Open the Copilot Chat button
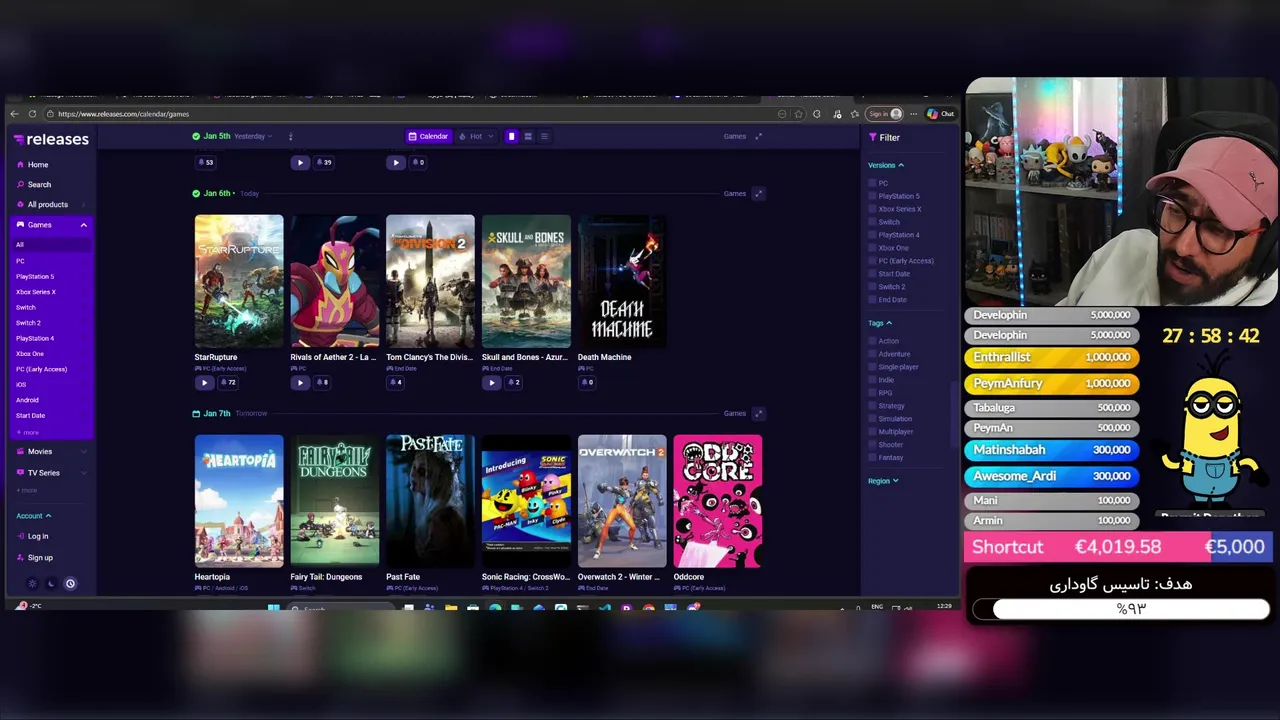 pos(940,114)
